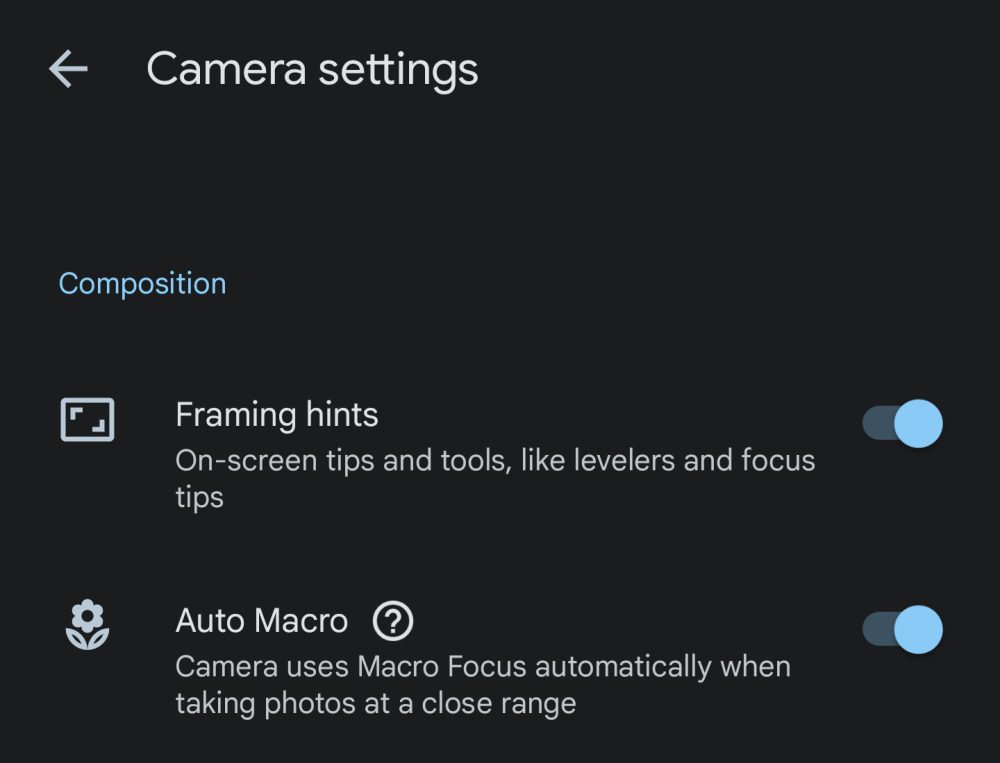Image resolution: width=1000 pixels, height=763 pixels.
Task: Click the Auto Macro toggle knob
Action: pyautogui.click(x=917, y=630)
